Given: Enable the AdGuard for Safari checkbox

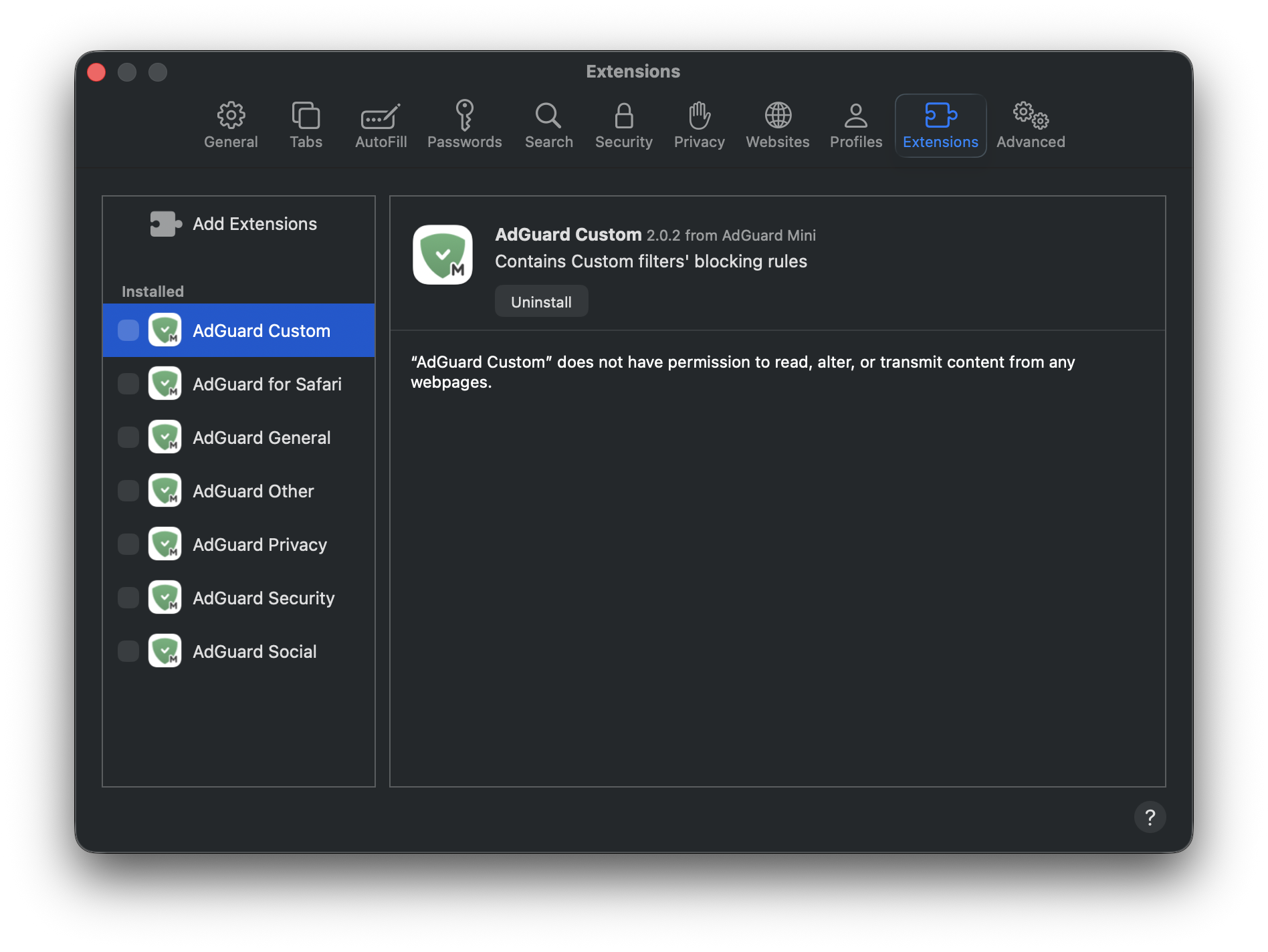Looking at the screenshot, I should (x=128, y=384).
